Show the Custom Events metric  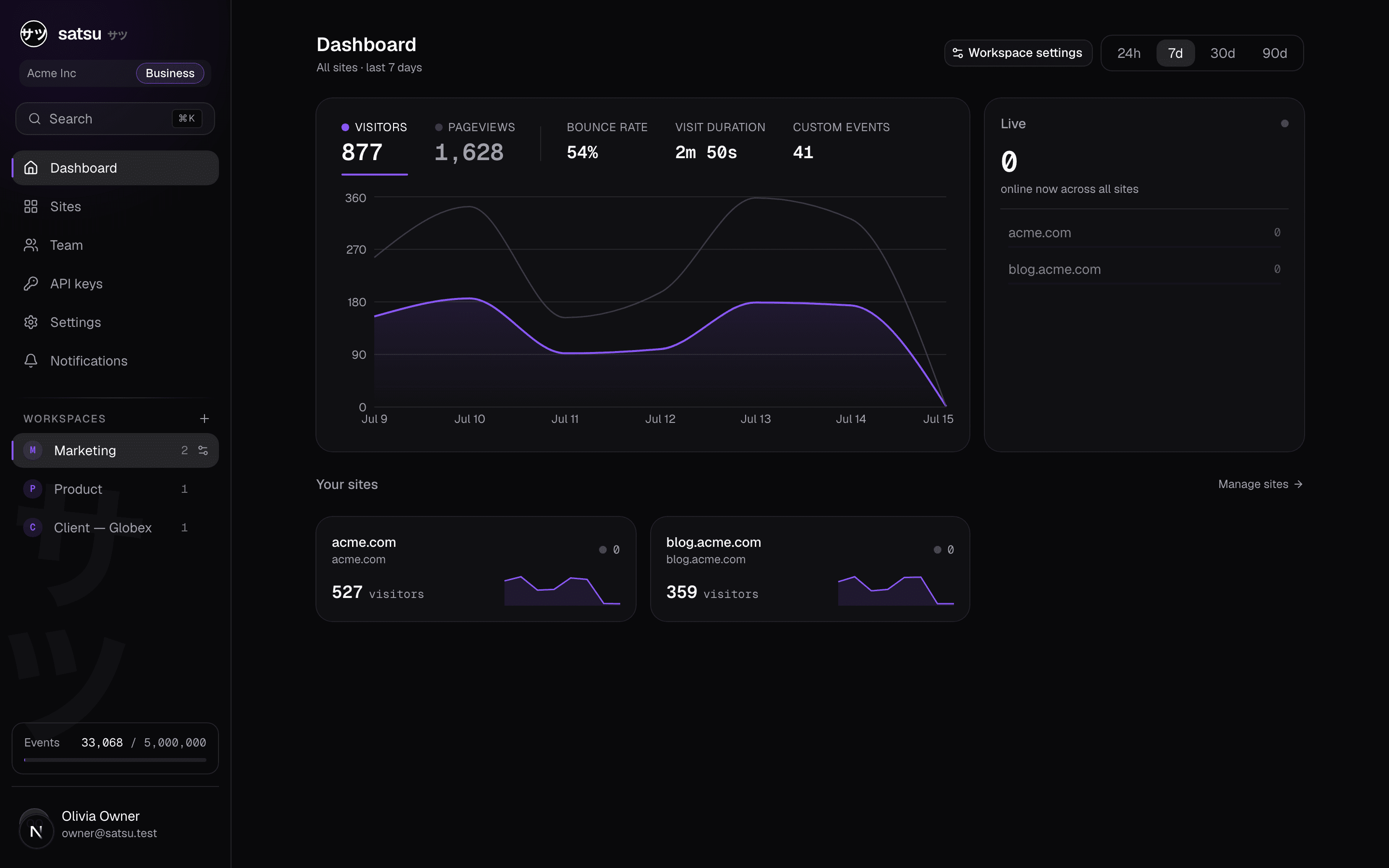point(841,141)
